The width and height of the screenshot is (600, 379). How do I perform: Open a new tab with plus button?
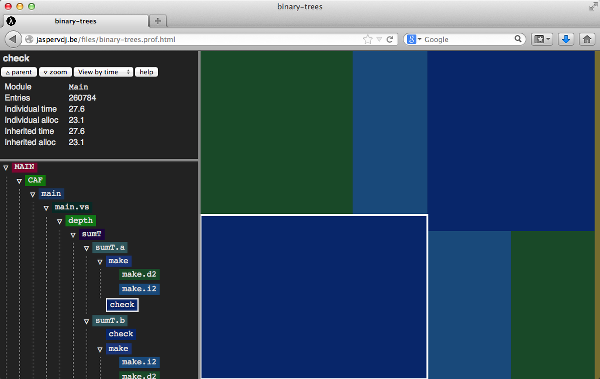158,21
